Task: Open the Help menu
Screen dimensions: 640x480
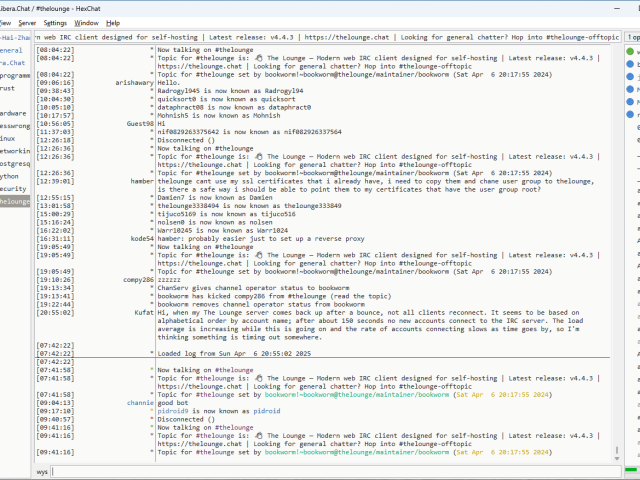Action: pos(113,22)
